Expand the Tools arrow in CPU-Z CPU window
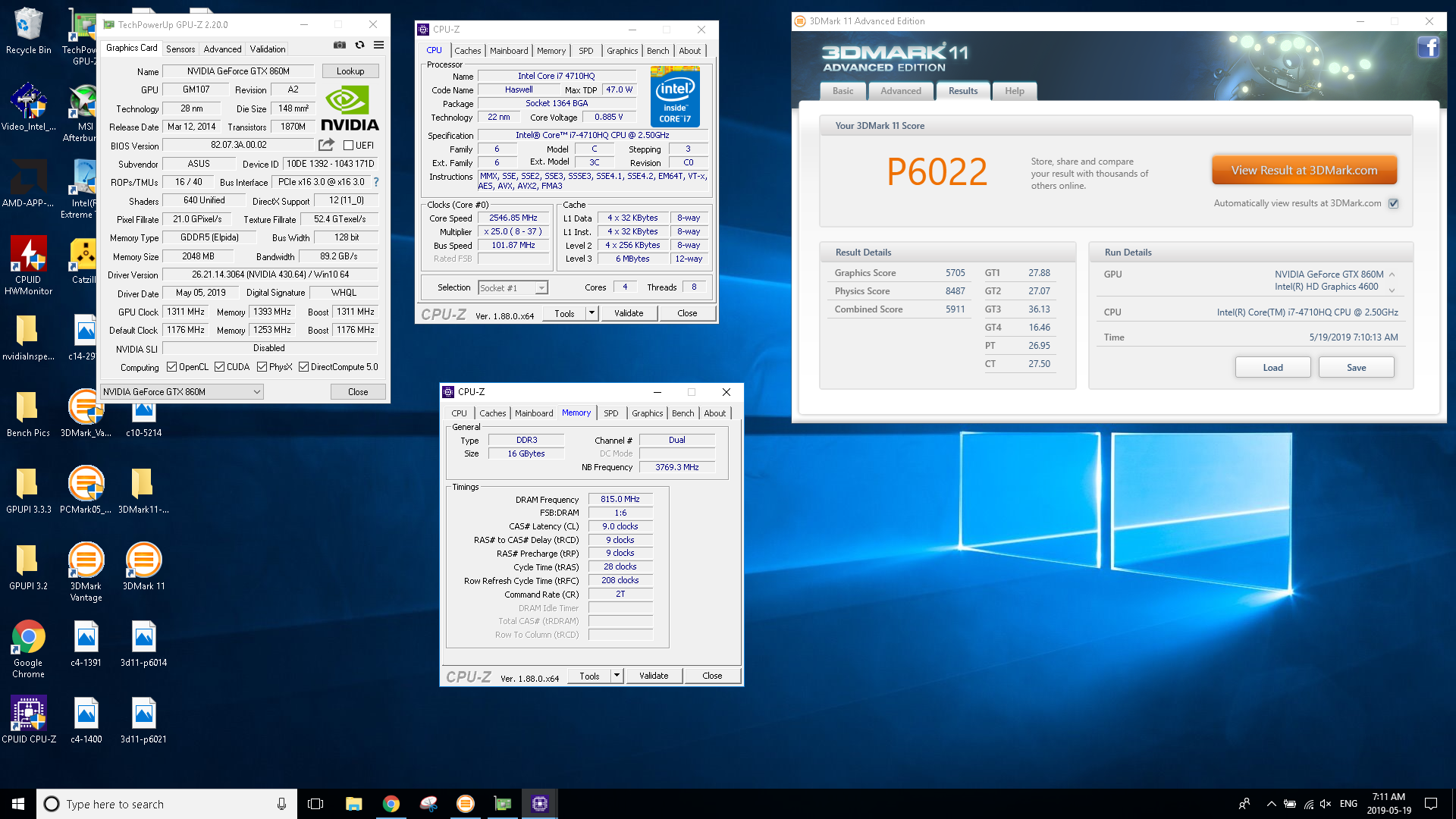This screenshot has width=1456, height=819. coord(591,313)
